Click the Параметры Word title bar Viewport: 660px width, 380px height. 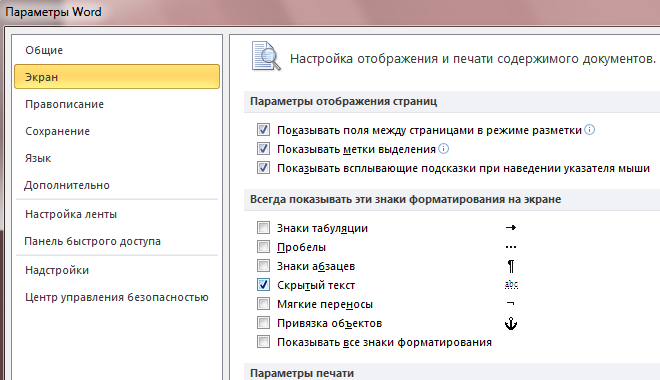[x=53, y=12]
